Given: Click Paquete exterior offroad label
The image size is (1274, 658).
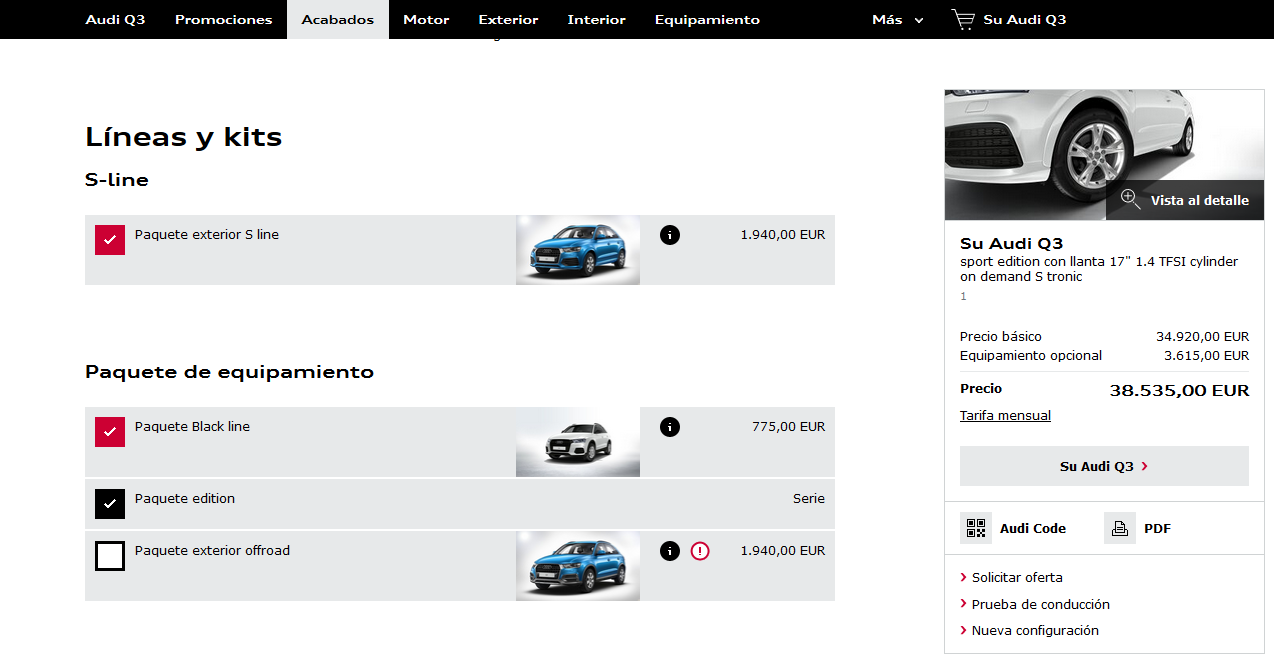Looking at the screenshot, I should tap(212, 551).
